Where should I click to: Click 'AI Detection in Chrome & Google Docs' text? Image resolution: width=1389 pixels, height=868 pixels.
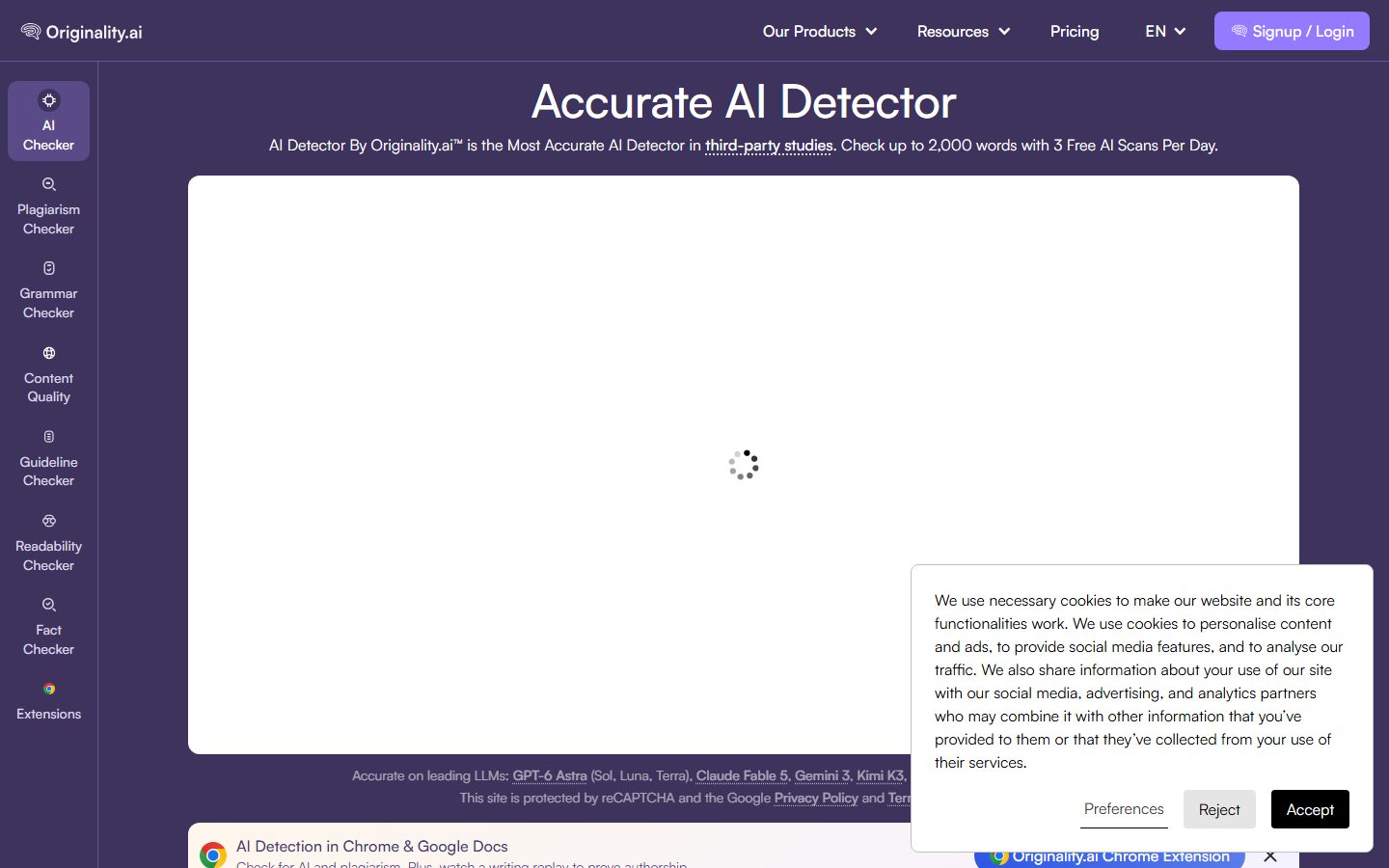(x=372, y=846)
